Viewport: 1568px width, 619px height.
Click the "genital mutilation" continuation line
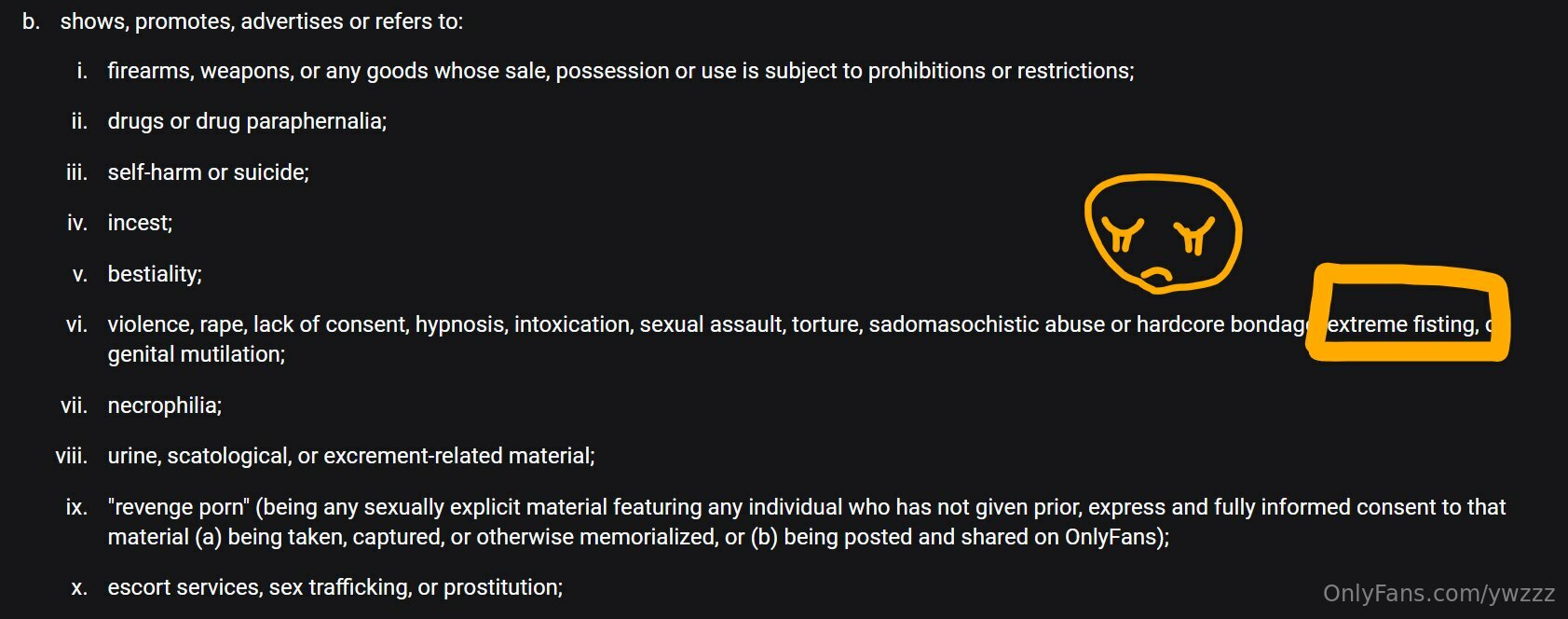(x=196, y=354)
